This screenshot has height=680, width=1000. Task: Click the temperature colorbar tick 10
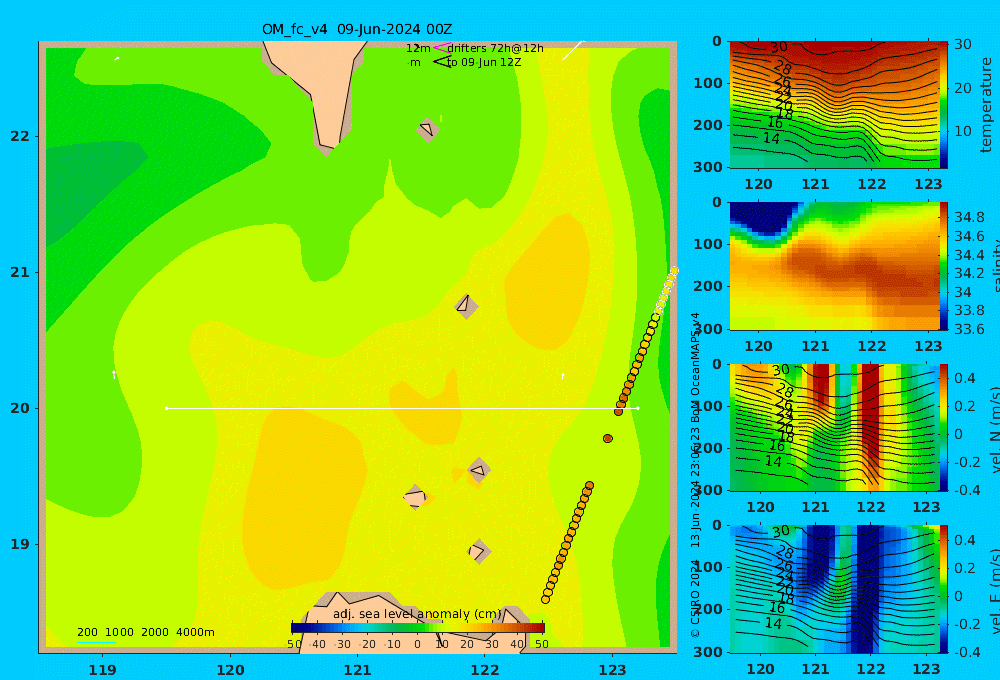pos(962,131)
